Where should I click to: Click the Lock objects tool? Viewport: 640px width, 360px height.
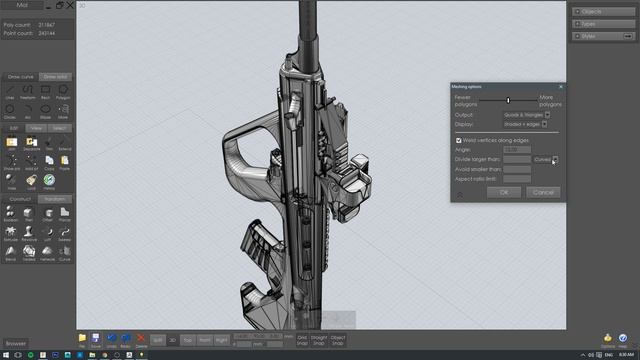point(31,182)
